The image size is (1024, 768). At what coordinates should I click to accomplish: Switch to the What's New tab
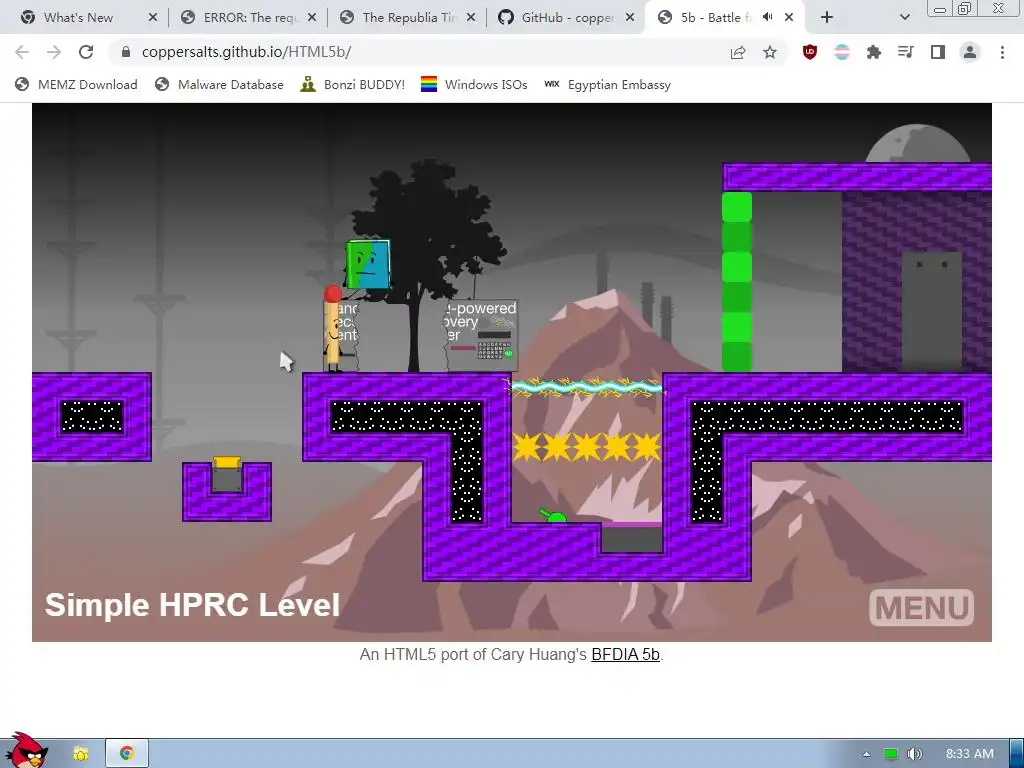coord(78,18)
